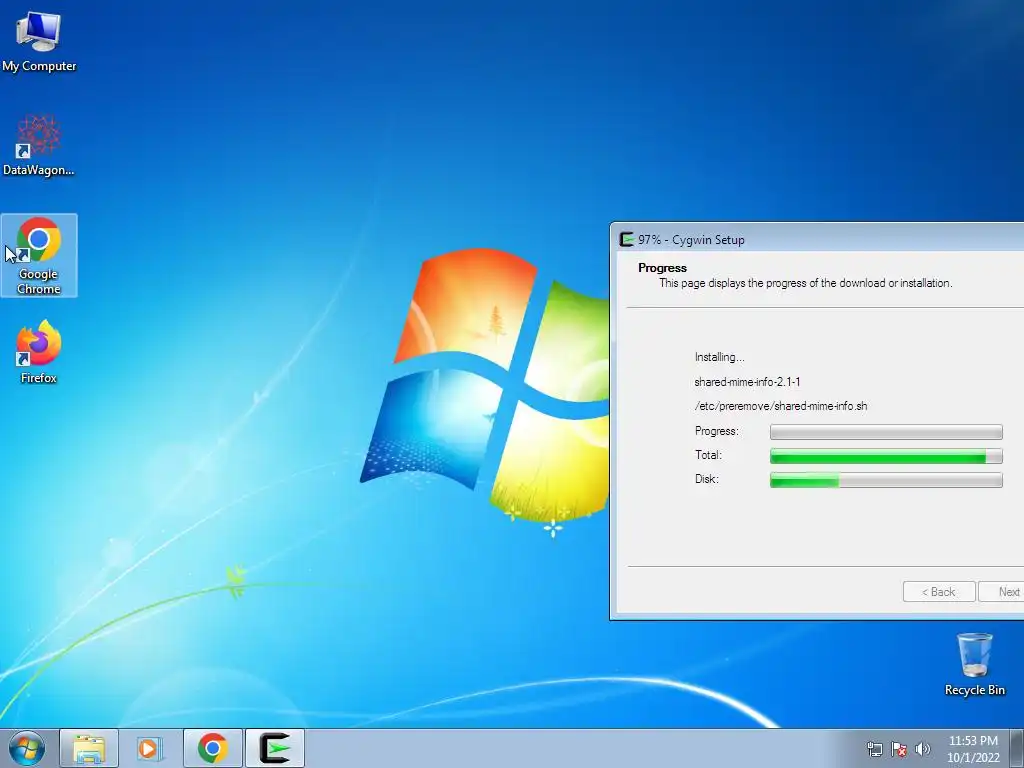Switch to Cygwin Setup taskbar button
This screenshot has height=768, width=1024.
pyautogui.click(x=274, y=748)
